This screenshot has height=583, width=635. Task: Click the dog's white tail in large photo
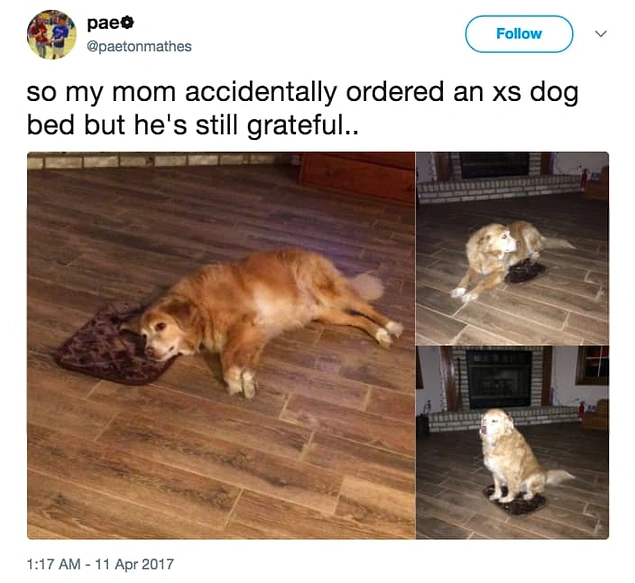367,286
